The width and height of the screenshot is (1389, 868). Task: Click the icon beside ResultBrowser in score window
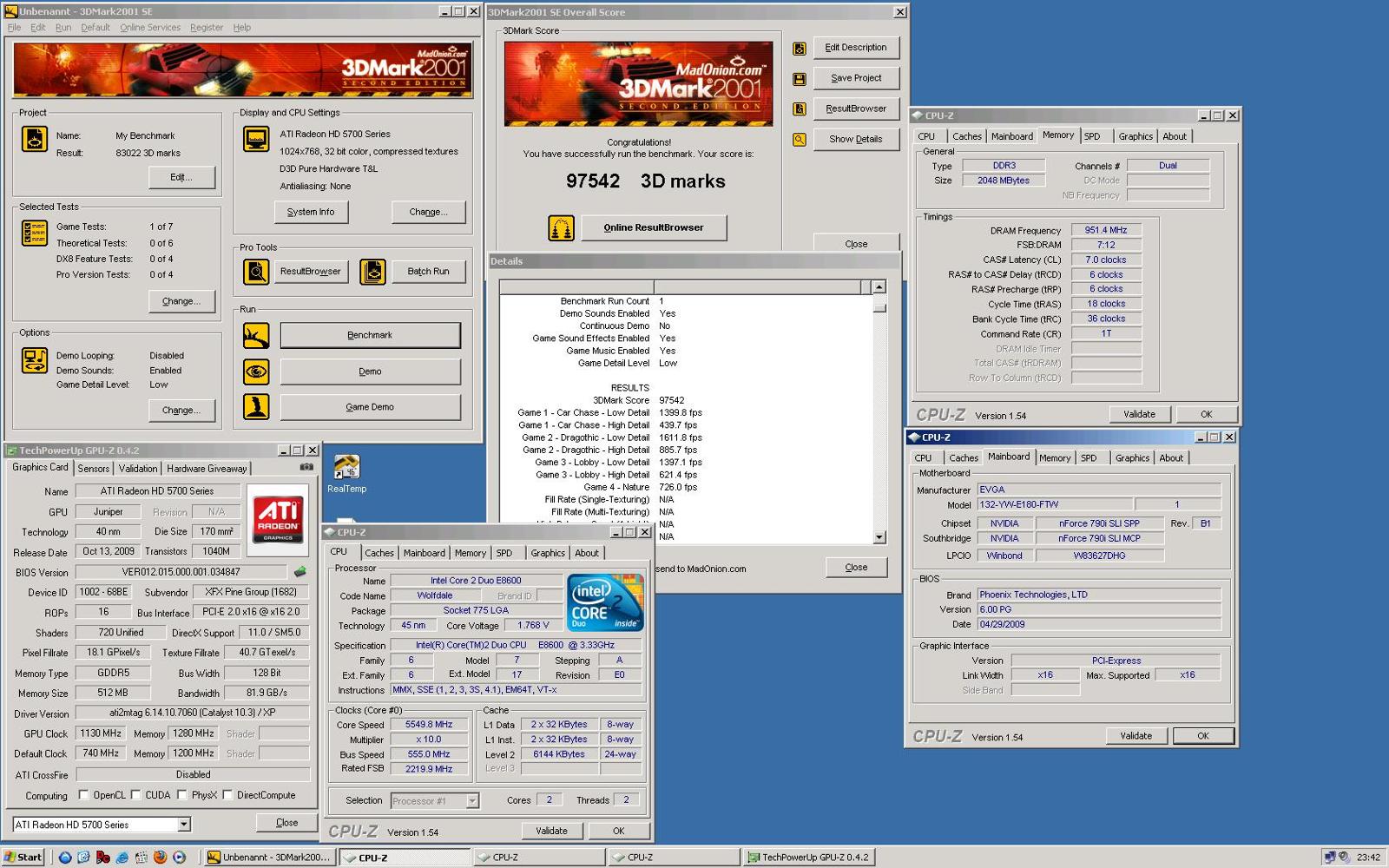[800, 109]
